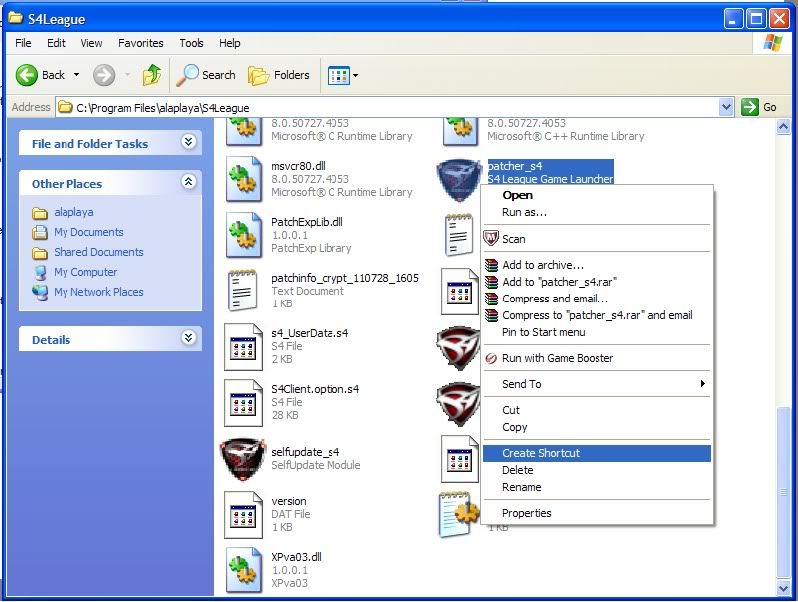Open My Computer link
Viewport: 798px width, 602px height.
tap(86, 272)
